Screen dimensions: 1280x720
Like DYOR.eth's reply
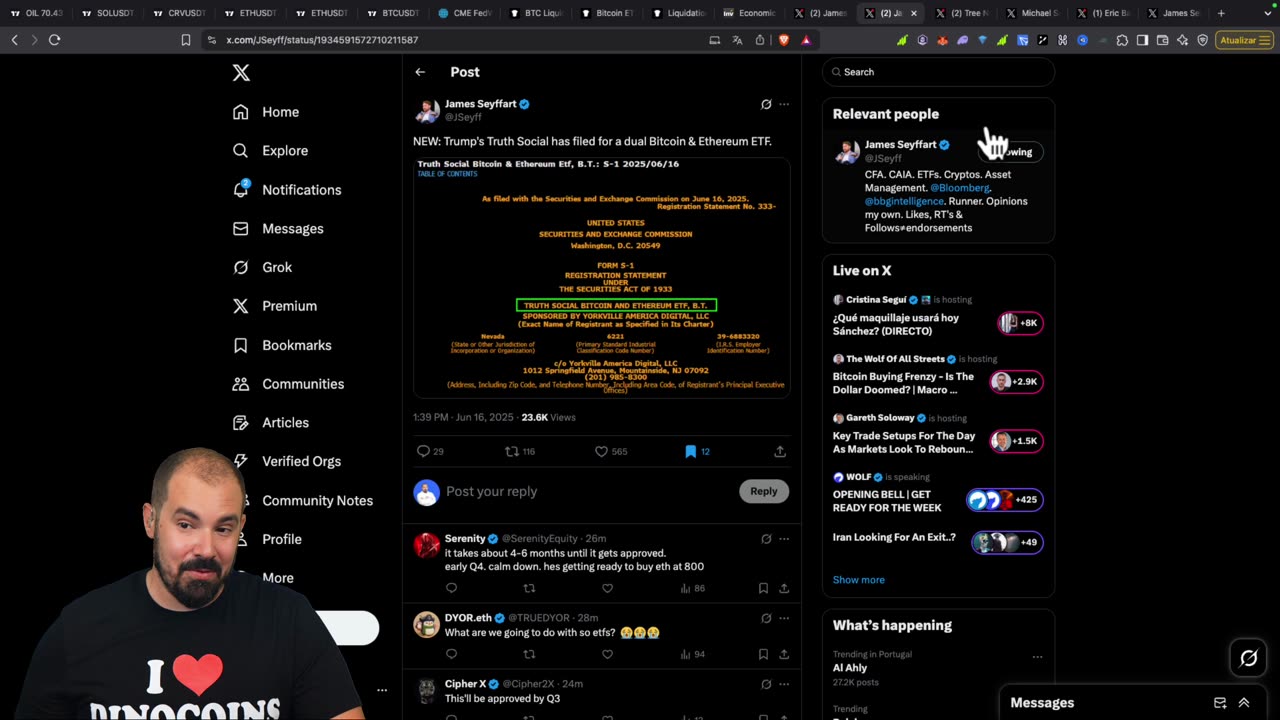coord(607,654)
